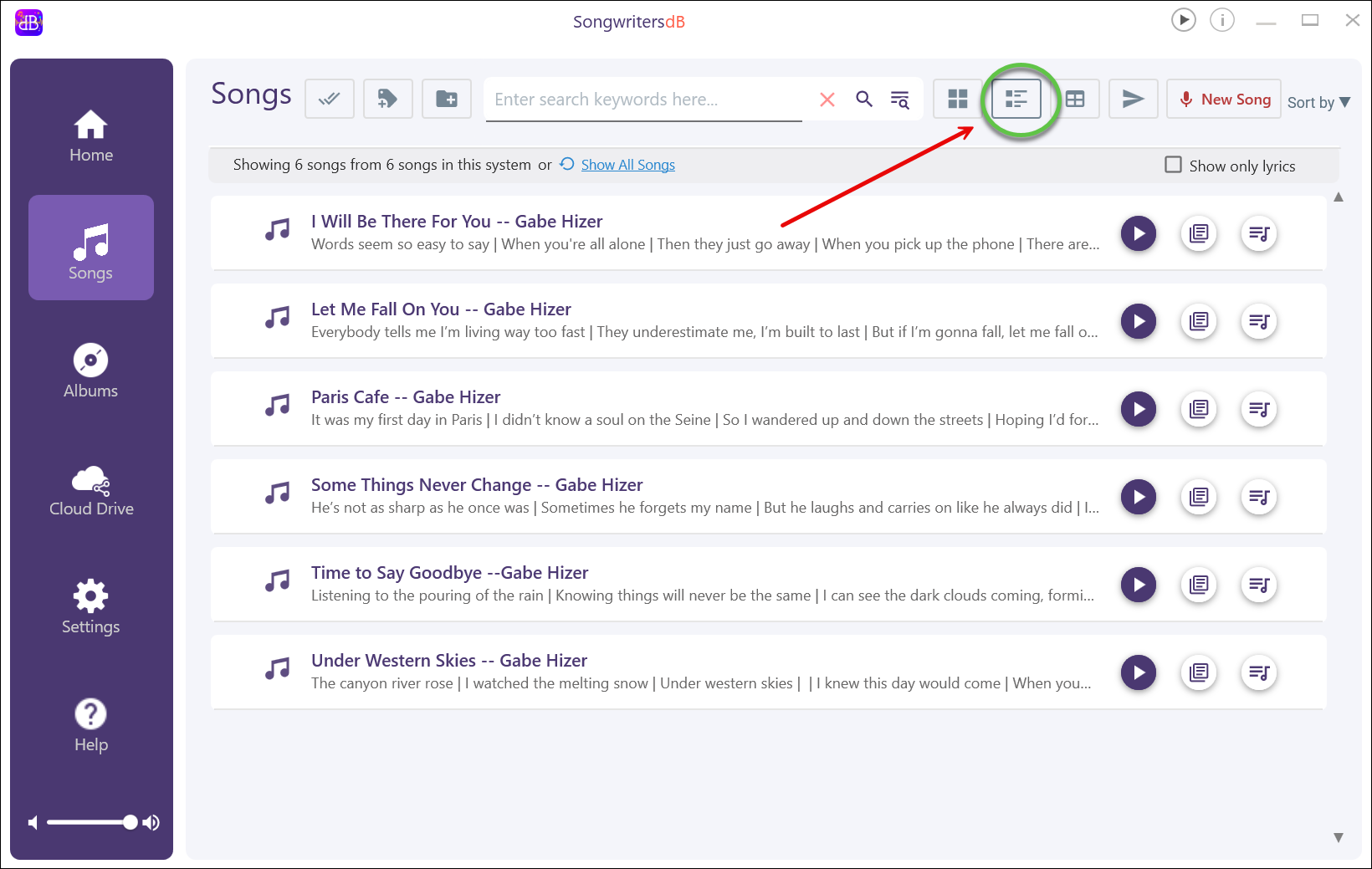This screenshot has width=1372, height=869.
Task: Open advanced search filter icon
Action: pos(900,100)
